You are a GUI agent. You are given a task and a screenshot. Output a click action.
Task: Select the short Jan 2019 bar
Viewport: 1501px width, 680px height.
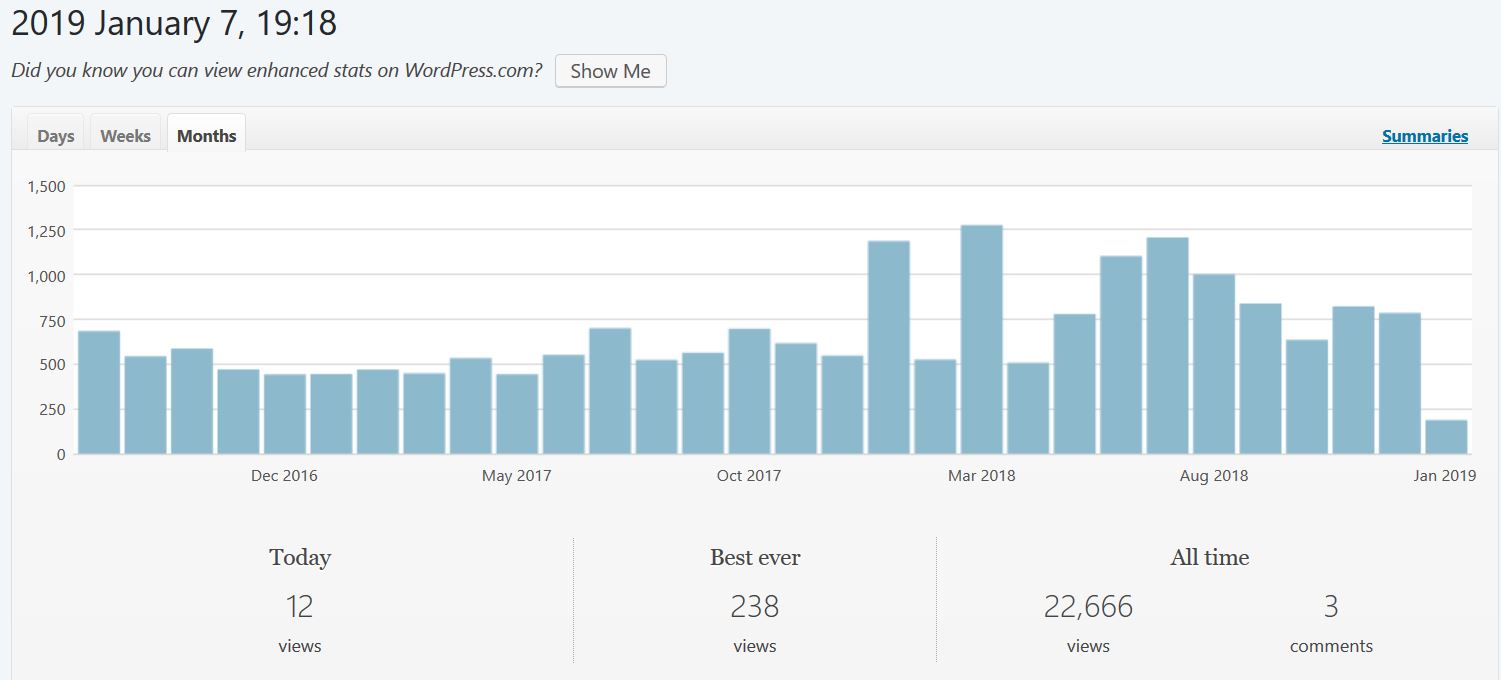[x=1446, y=437]
